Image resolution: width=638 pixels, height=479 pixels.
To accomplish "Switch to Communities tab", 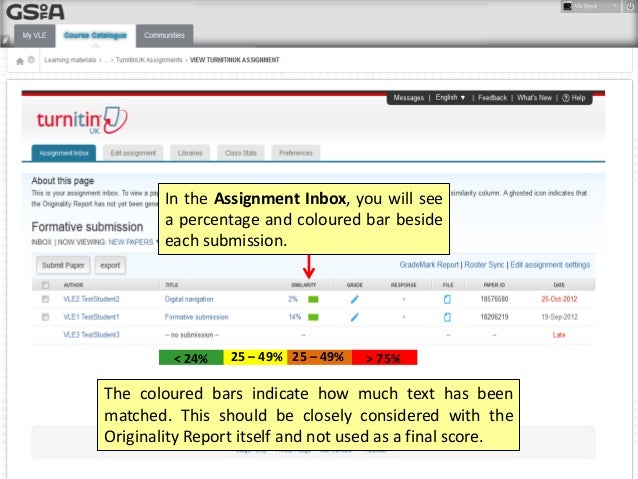I will 164,35.
